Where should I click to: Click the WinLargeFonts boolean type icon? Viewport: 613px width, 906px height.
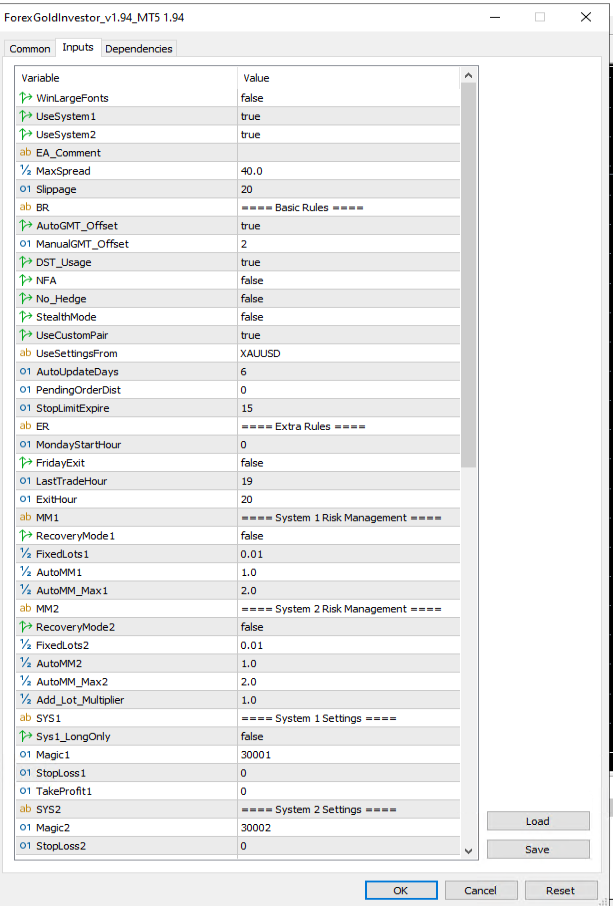[x=25, y=98]
